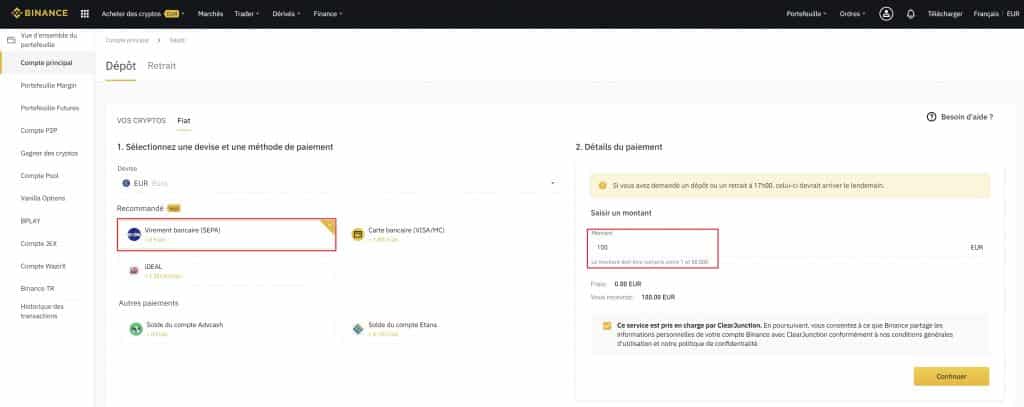Select Virement bancaire (SEPA) payment method

pos(227,235)
